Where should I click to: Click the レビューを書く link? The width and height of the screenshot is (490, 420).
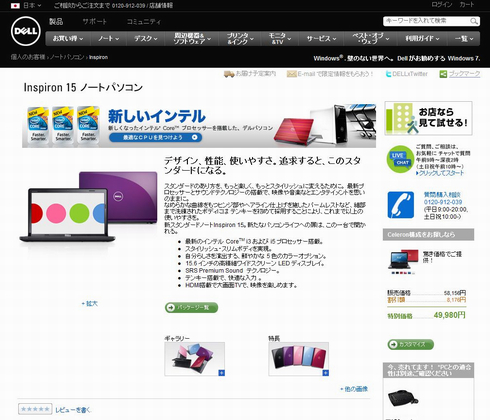tap(73, 410)
